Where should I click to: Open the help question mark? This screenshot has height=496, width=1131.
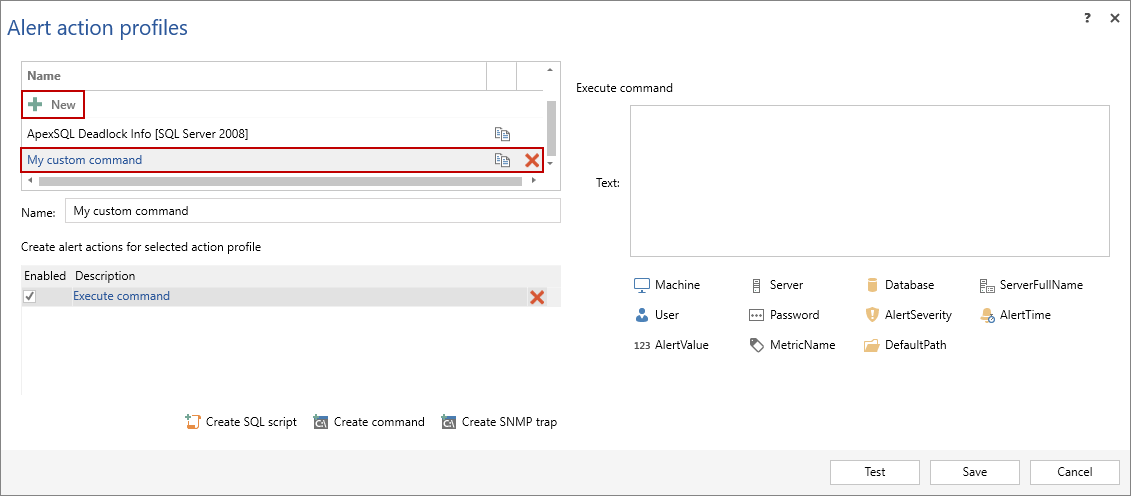tap(1087, 18)
